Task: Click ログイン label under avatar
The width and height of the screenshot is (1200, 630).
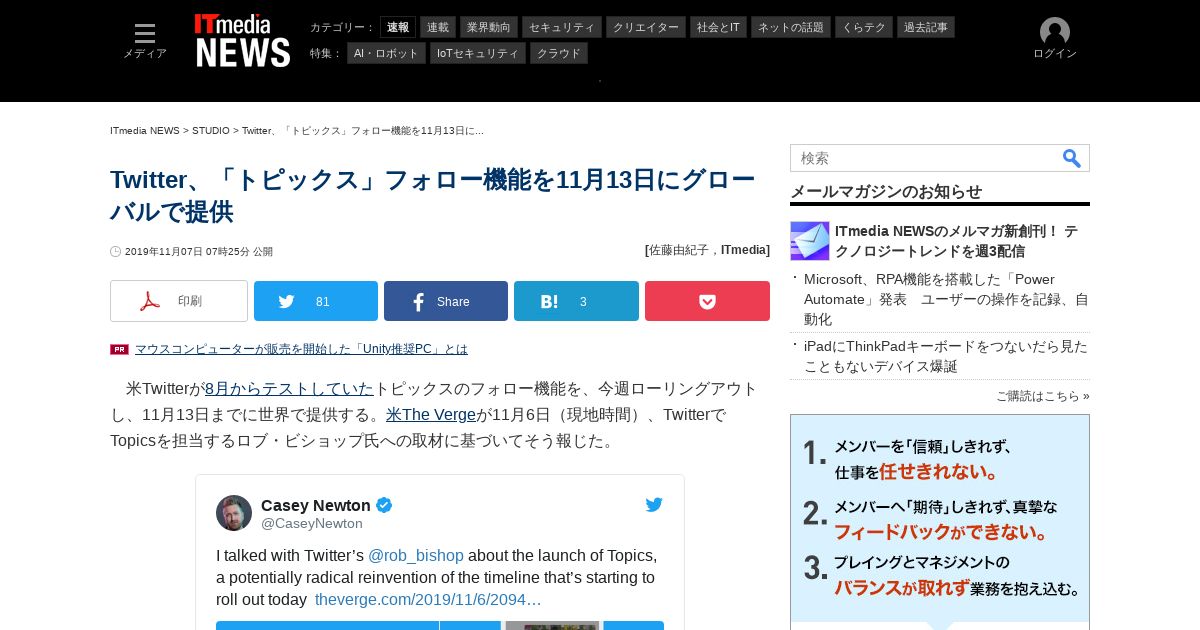Action: click(1055, 54)
